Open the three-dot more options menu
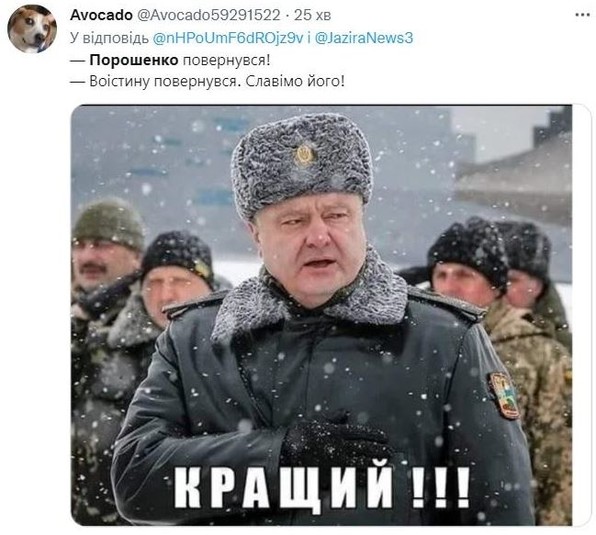The width and height of the screenshot is (596, 535). 582,16
